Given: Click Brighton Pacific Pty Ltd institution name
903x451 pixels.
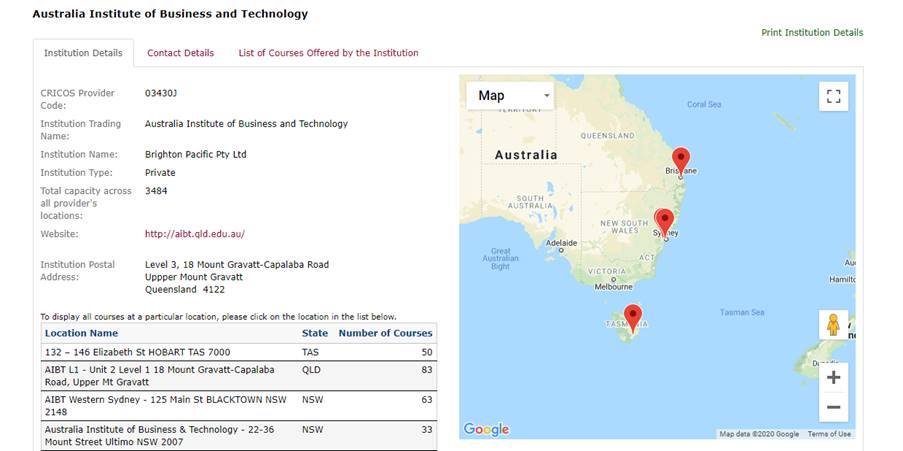Looking at the screenshot, I should [196, 154].
